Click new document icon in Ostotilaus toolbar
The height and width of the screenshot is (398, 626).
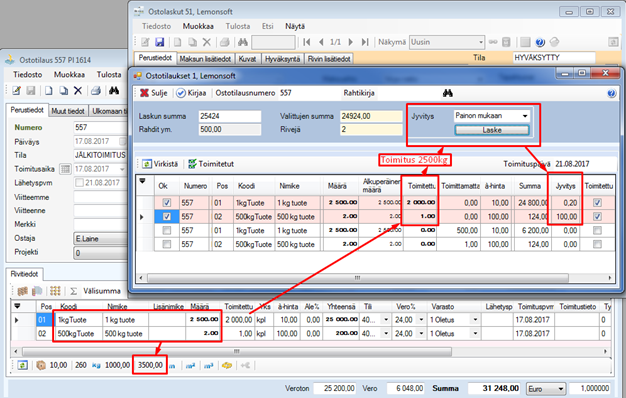pyautogui.click(x=48, y=91)
